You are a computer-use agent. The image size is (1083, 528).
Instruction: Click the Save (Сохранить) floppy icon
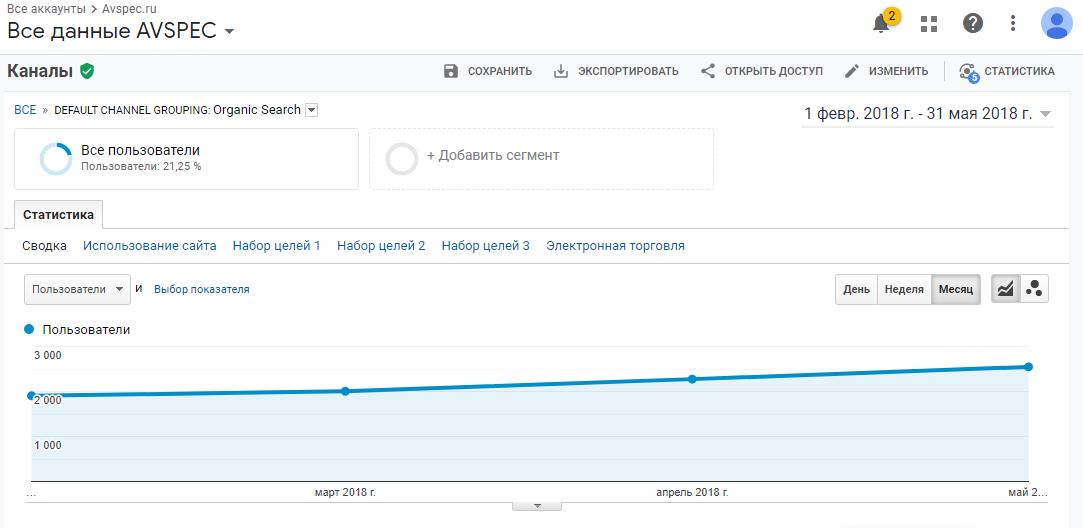[x=451, y=71]
